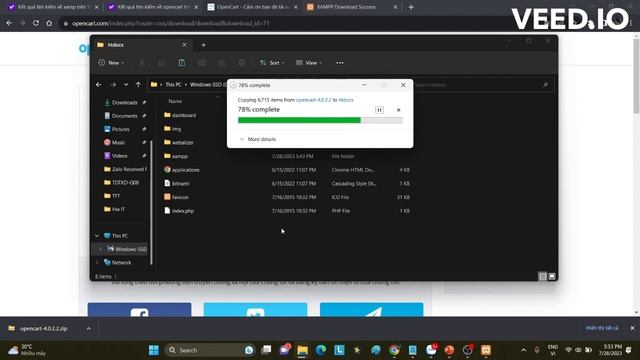Viewport: 640px width, 360px height.
Task: Pause the file copy operation
Action: 379,110
